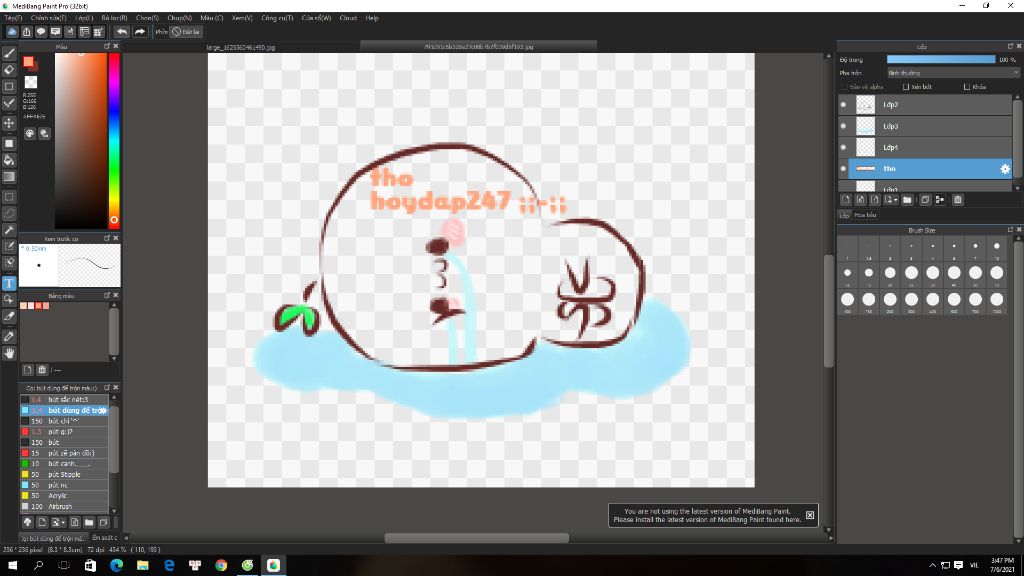The width and height of the screenshot is (1024, 576).
Task: Undock the Xem trước cọ preview panel
Action: [x=106, y=238]
